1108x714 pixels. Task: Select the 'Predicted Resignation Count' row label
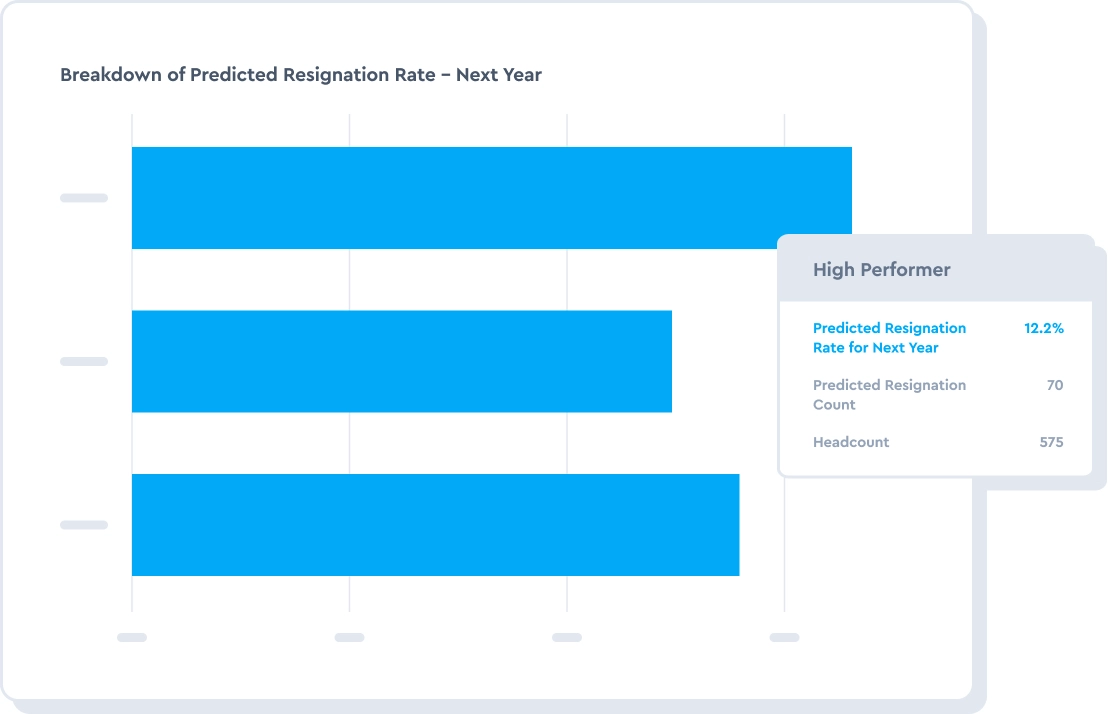pos(889,395)
